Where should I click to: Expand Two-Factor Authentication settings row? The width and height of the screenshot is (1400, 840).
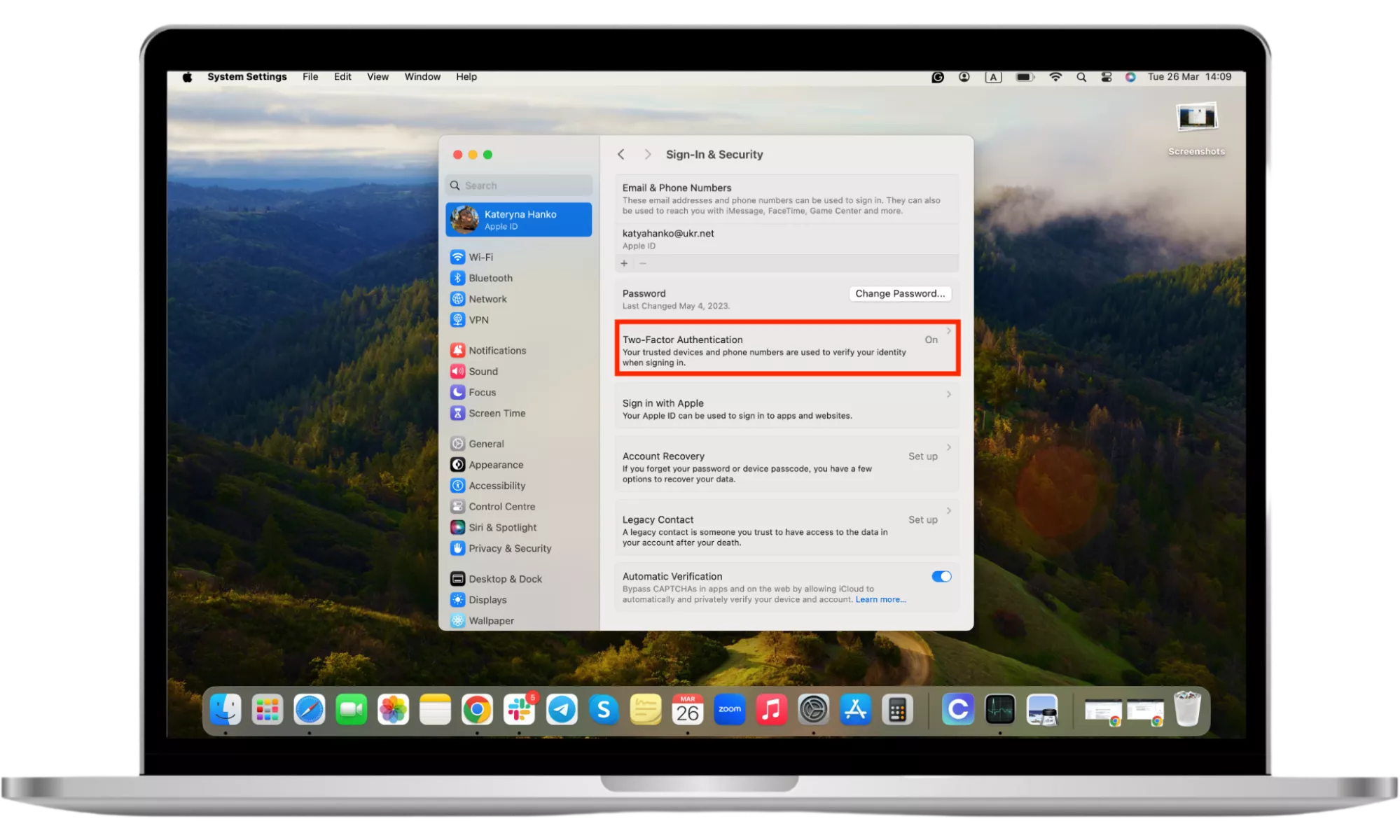(x=948, y=331)
